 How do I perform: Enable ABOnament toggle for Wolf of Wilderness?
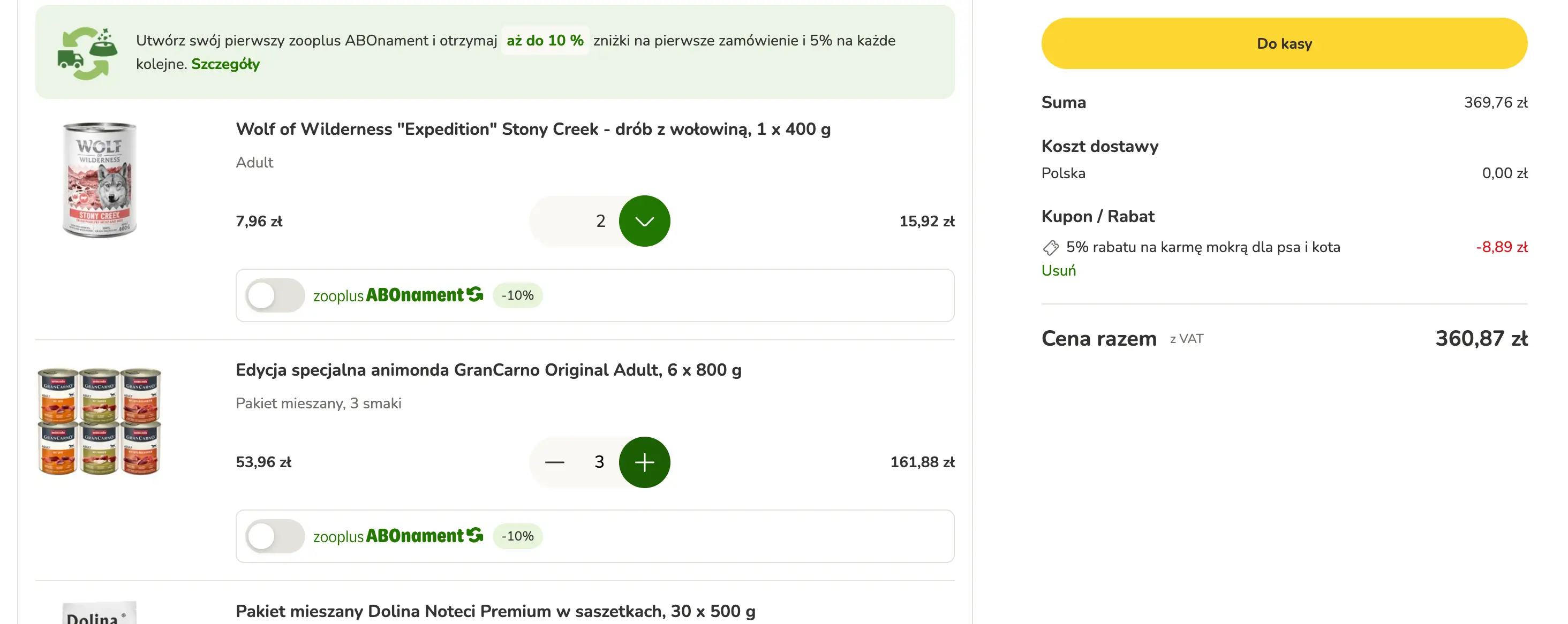pos(275,295)
